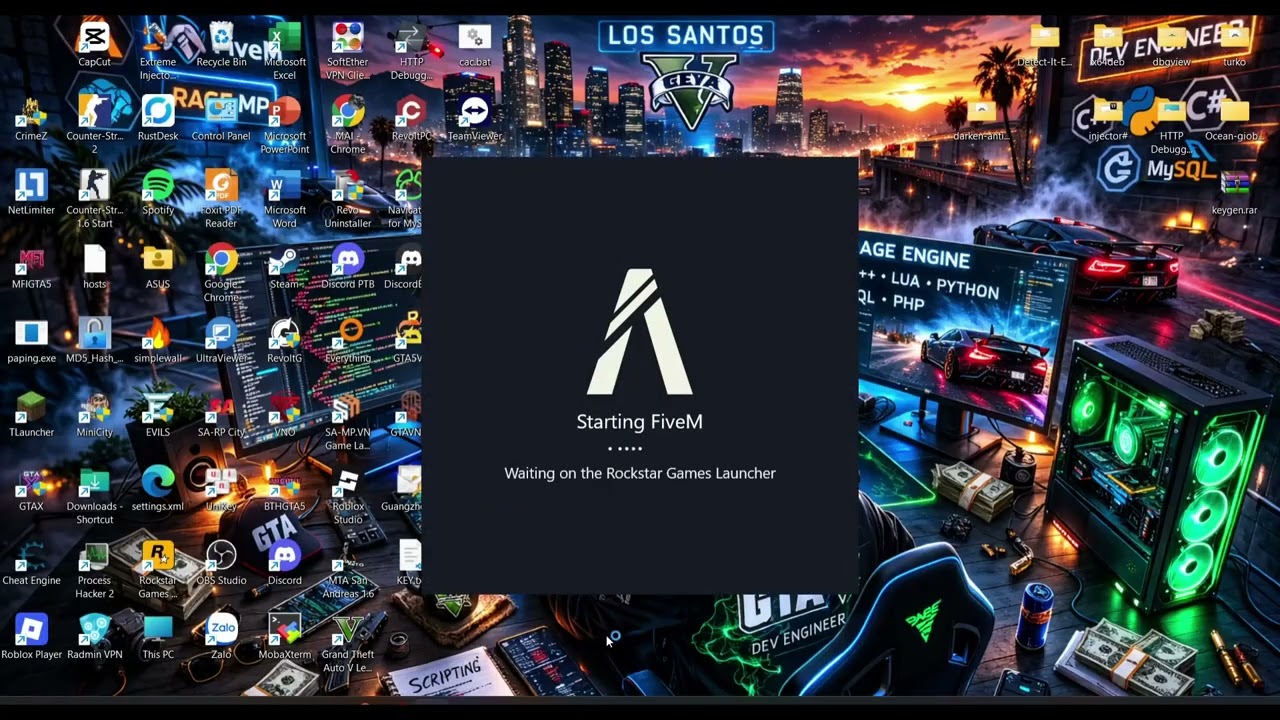Launch the Revo Uninstaller shortcut
This screenshot has height=720, width=1280.
(x=348, y=187)
